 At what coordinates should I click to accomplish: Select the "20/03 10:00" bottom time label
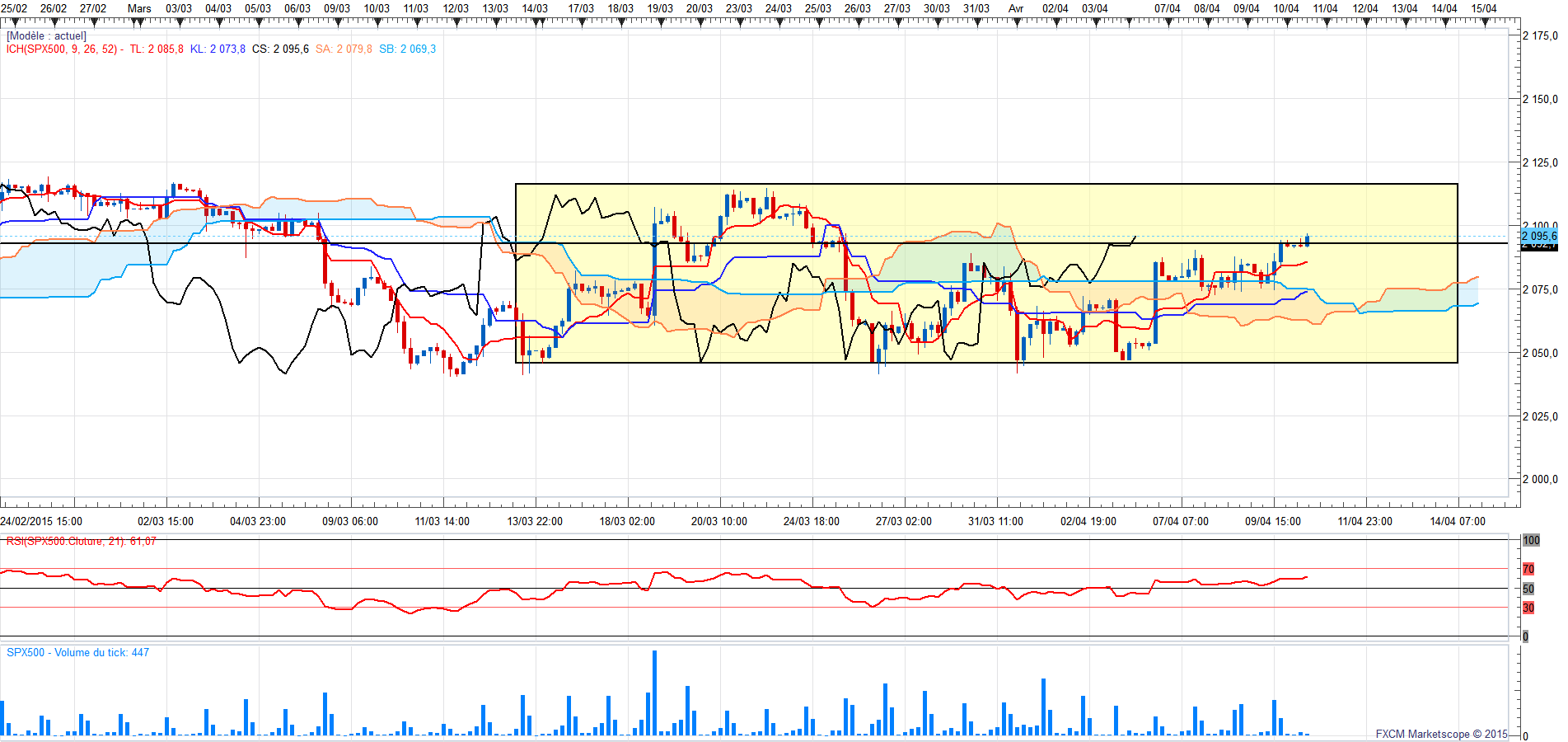[718, 522]
